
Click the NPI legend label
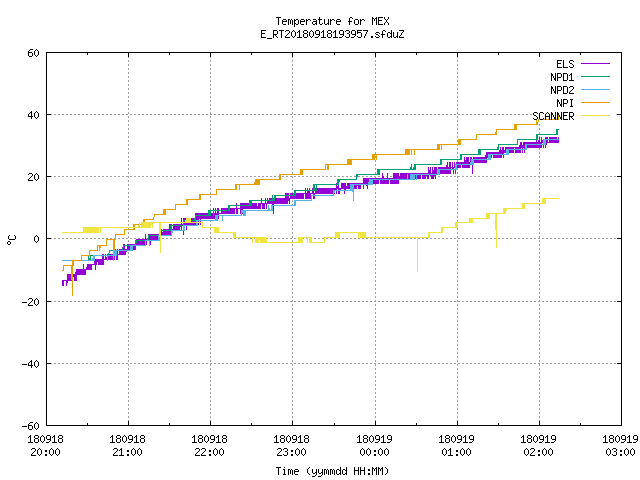[565, 103]
